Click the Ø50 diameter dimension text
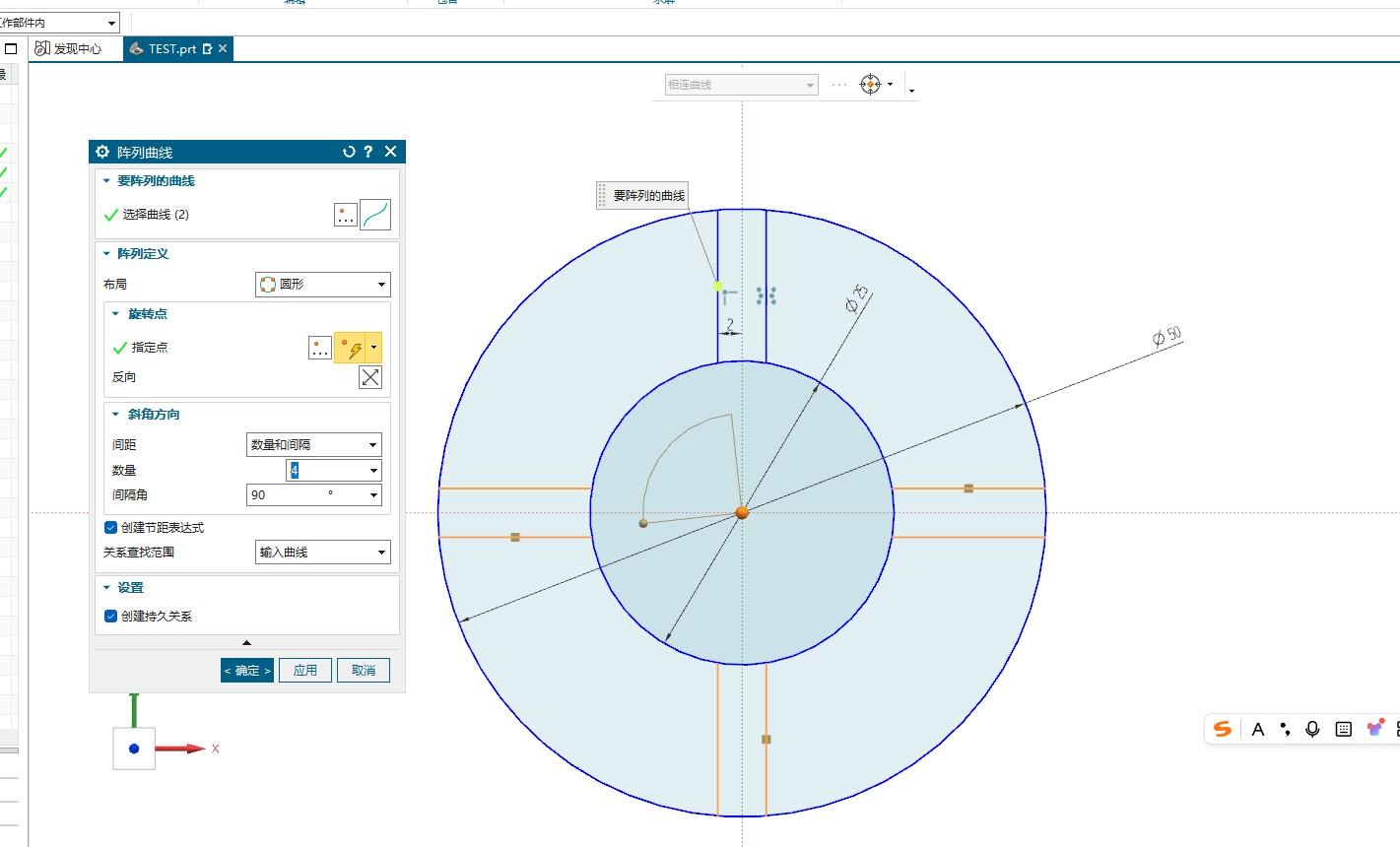The width and height of the screenshot is (1400, 847). click(x=1167, y=337)
